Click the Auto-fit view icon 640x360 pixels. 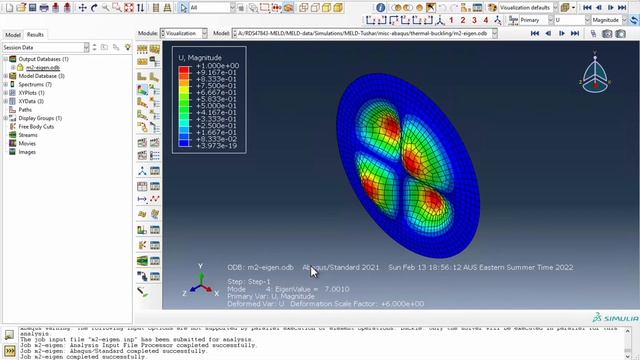coord(129,7)
